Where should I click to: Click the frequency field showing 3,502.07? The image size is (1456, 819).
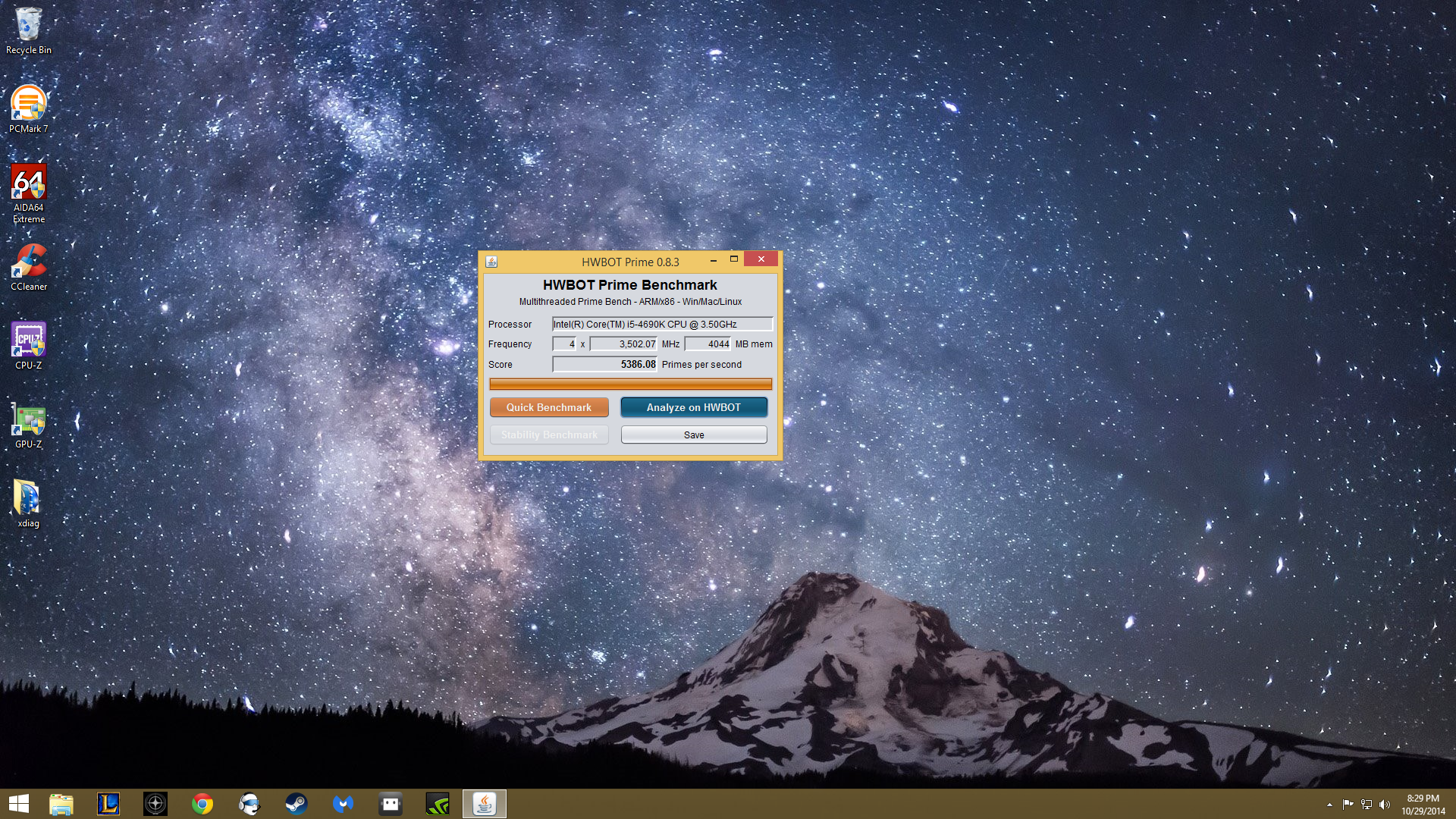(x=623, y=344)
